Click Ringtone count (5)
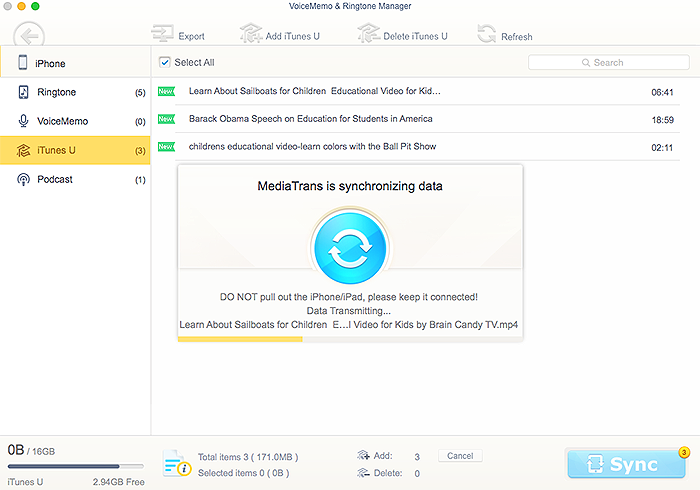Viewport: 700px width, 490px height. pos(140,93)
